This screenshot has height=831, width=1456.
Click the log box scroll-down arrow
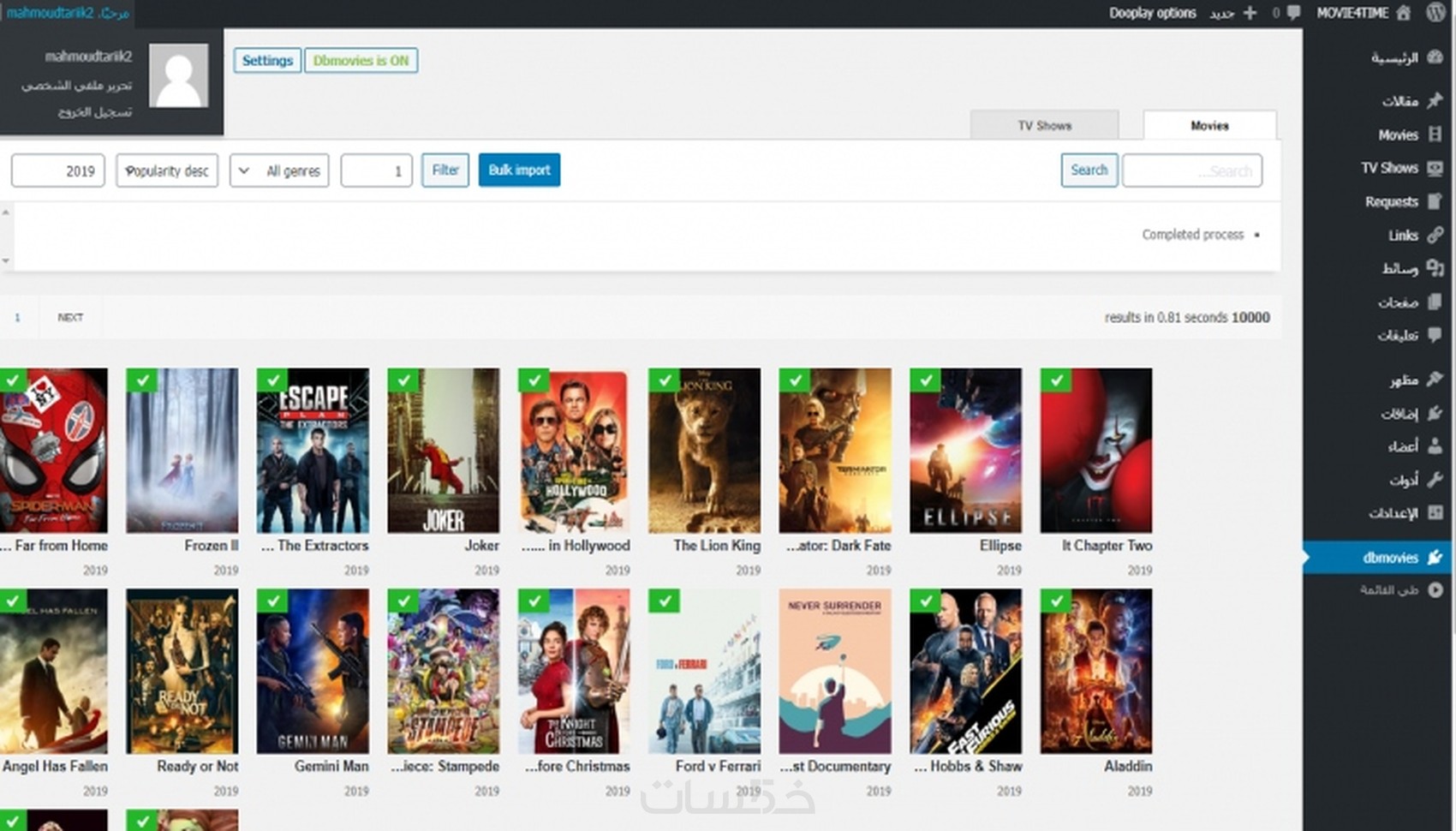click(x=6, y=260)
